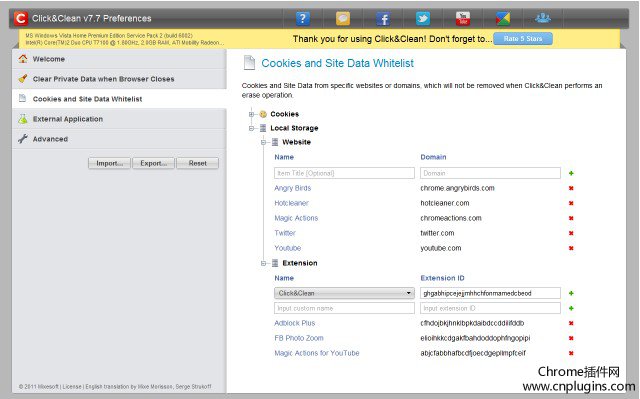Click youtube.com domain text
This screenshot has height=399, width=640.
[441, 248]
